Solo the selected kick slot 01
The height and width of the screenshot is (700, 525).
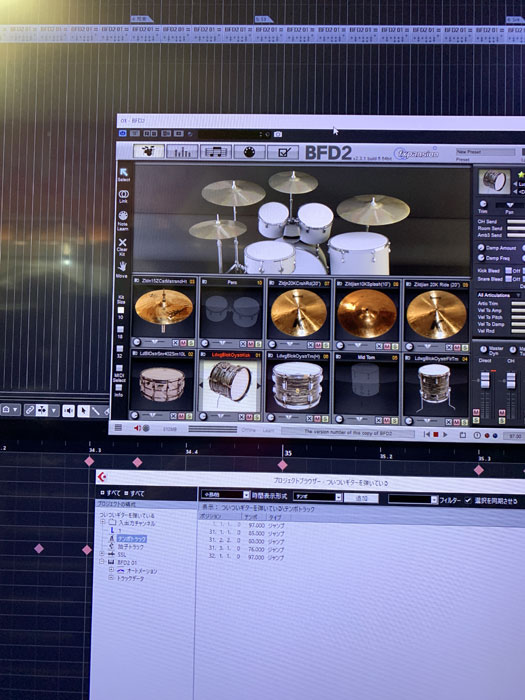coord(256,417)
